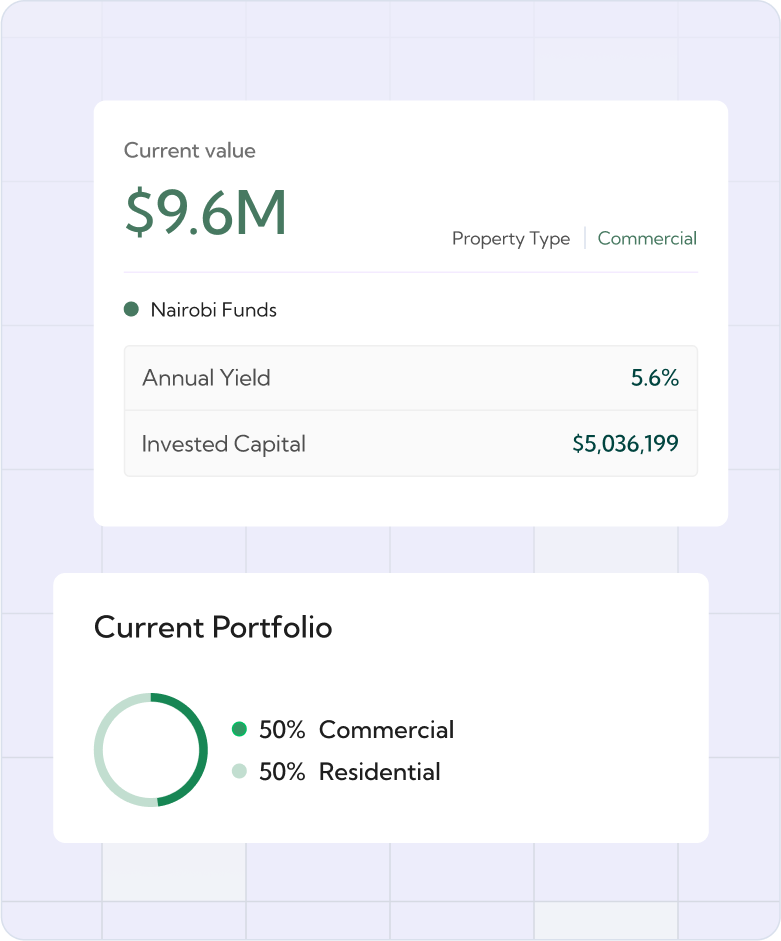Click the 50% figure beside Residential

coord(282,772)
